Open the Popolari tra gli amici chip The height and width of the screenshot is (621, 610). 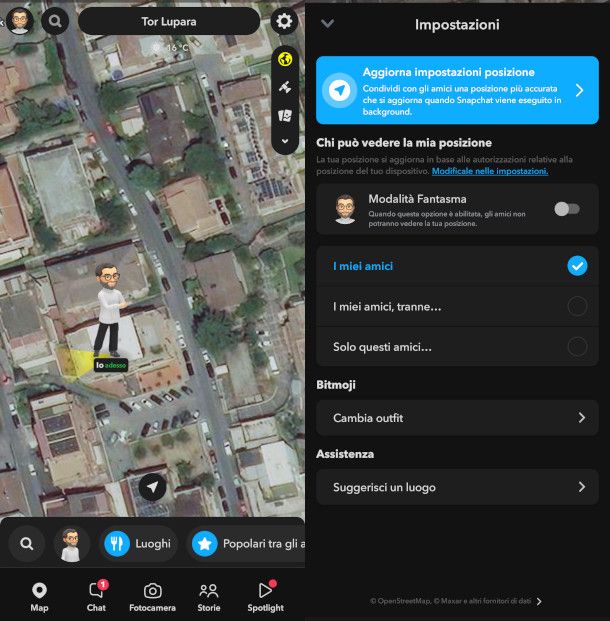[246, 544]
